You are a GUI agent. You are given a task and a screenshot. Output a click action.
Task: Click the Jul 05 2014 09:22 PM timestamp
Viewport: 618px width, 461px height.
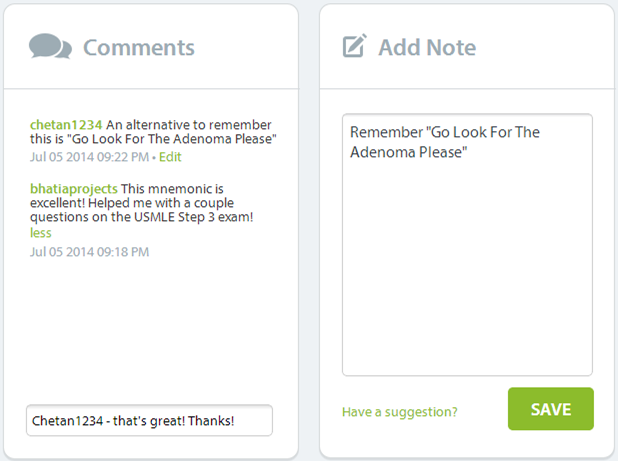(x=89, y=157)
